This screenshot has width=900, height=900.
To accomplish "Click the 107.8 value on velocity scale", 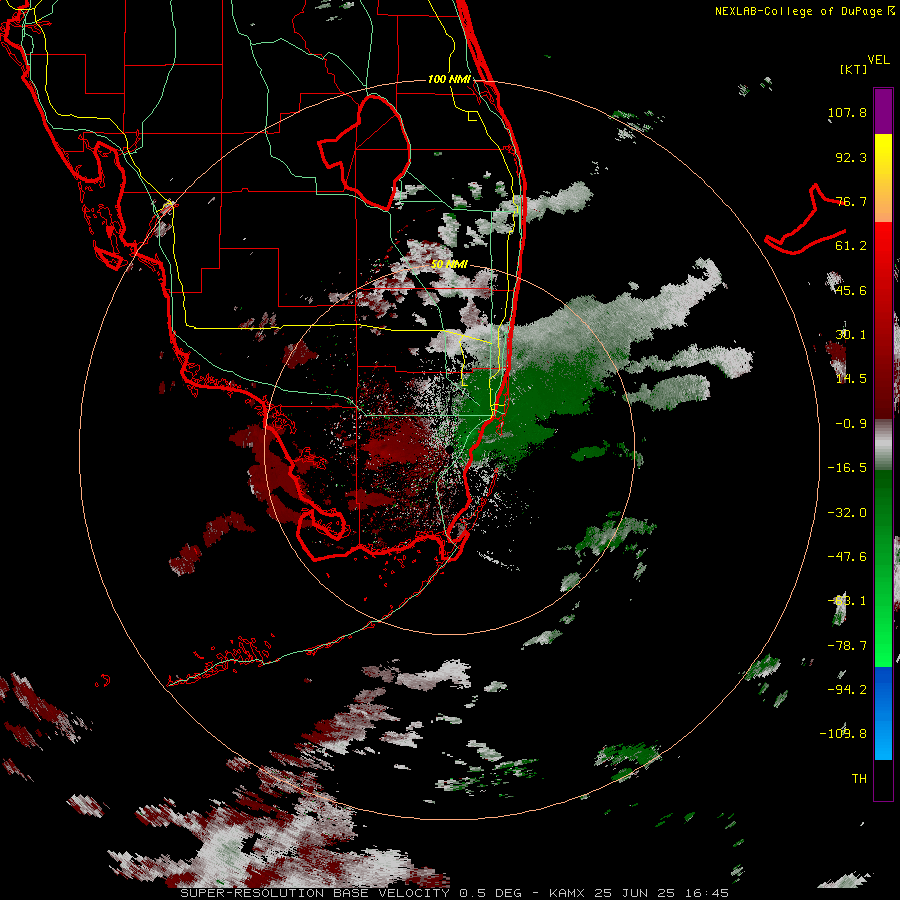I will click(x=847, y=112).
